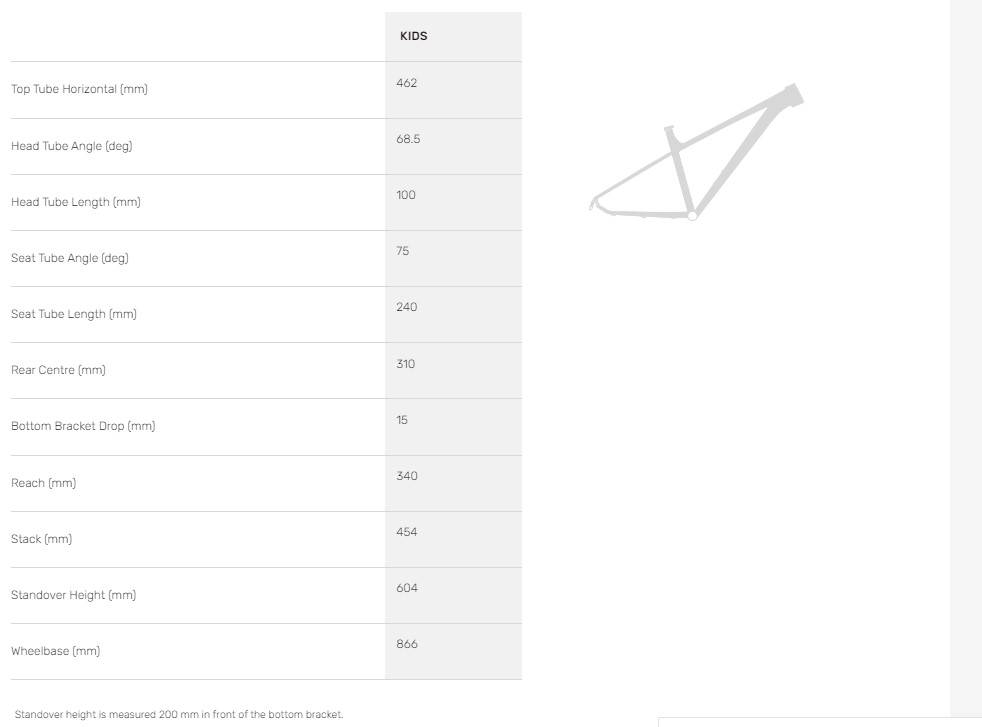Select the Bottom Bracket Drop (mm) label
This screenshot has height=727, width=982.
point(83,426)
